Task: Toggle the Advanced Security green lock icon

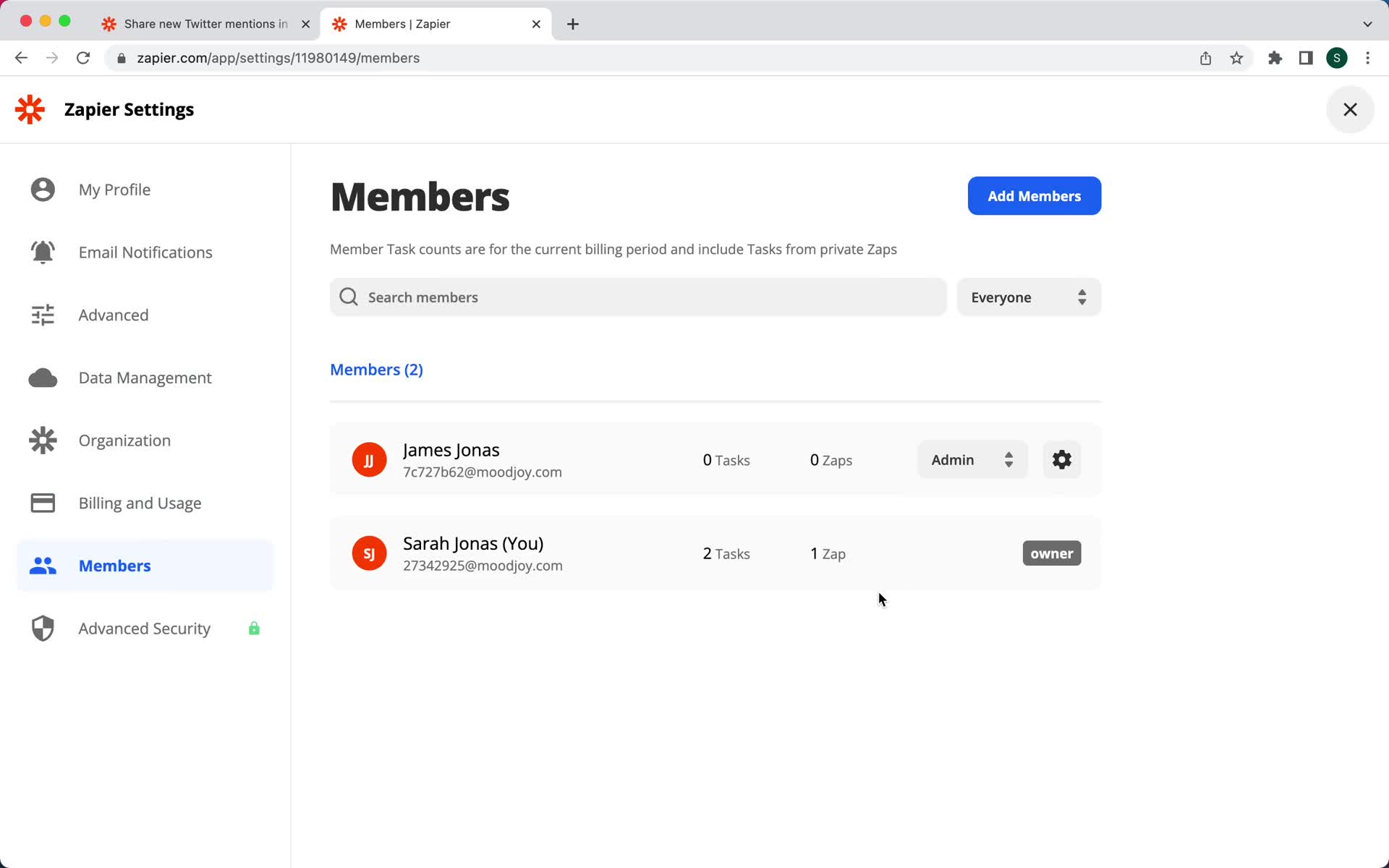Action: pos(254,628)
